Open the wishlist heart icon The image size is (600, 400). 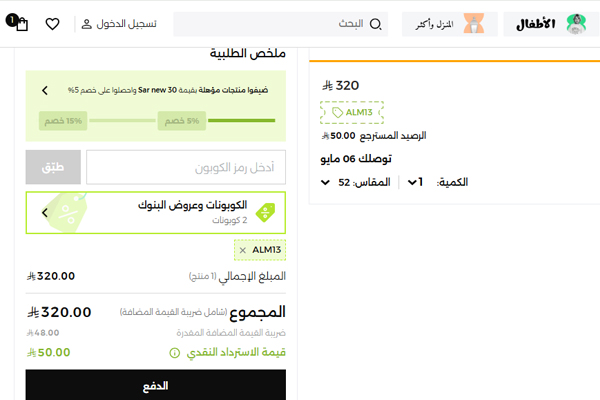[x=52, y=24]
